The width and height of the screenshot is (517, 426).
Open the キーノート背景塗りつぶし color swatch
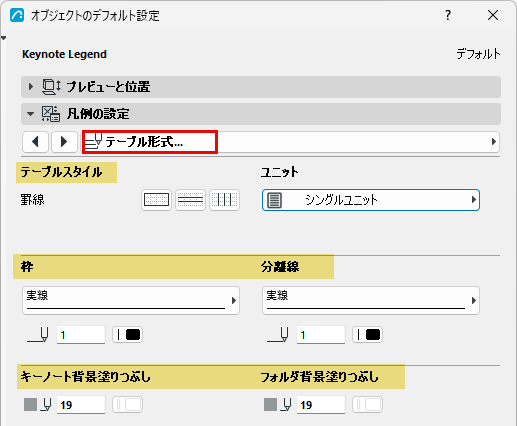click(x=128, y=405)
